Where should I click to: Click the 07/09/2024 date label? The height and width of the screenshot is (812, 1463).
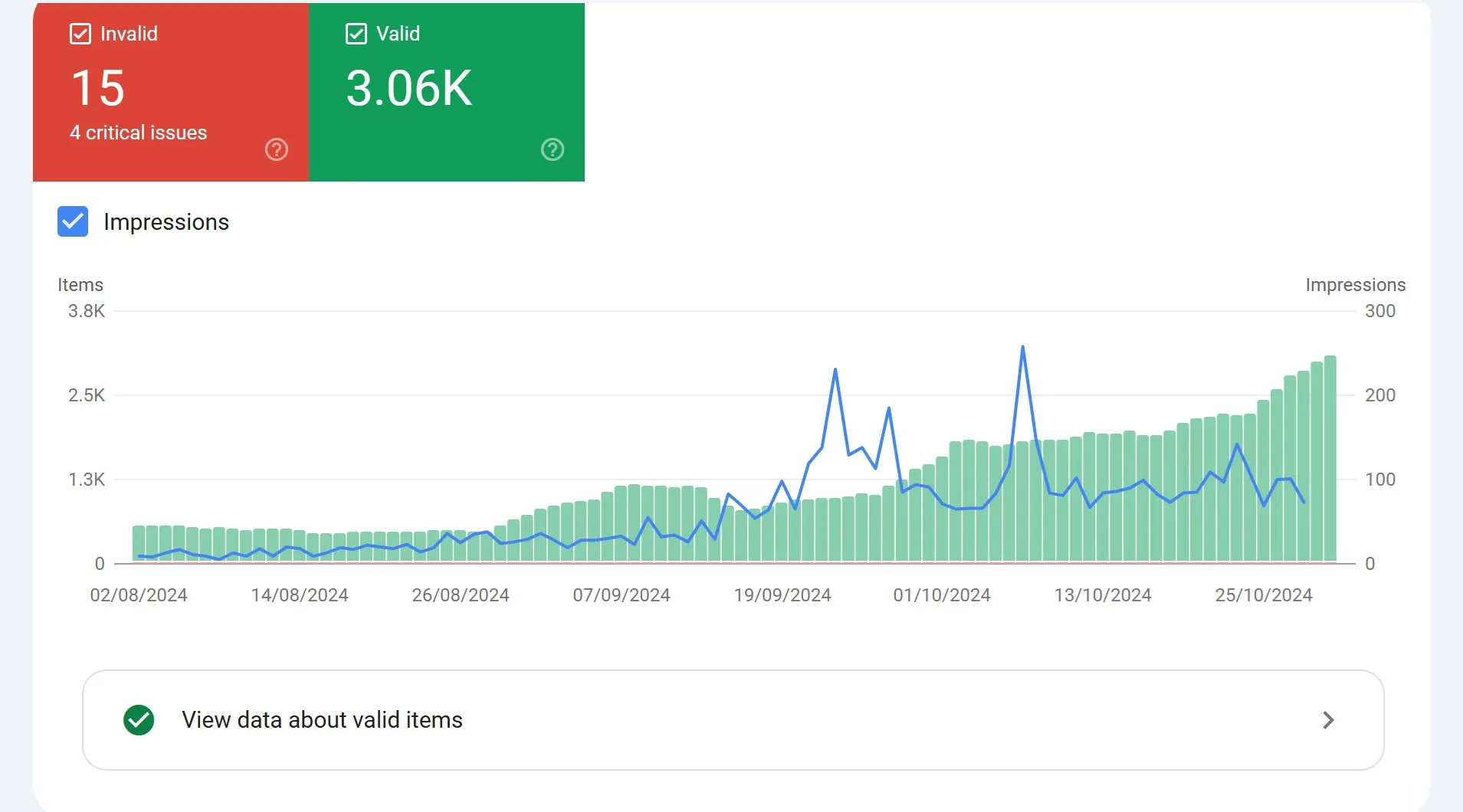coord(622,595)
